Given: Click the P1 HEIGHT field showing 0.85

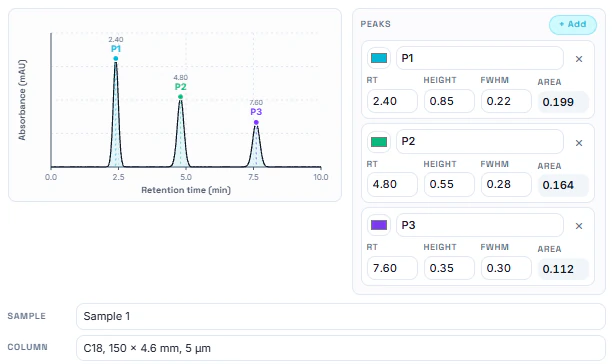Looking at the screenshot, I should 449,101.
